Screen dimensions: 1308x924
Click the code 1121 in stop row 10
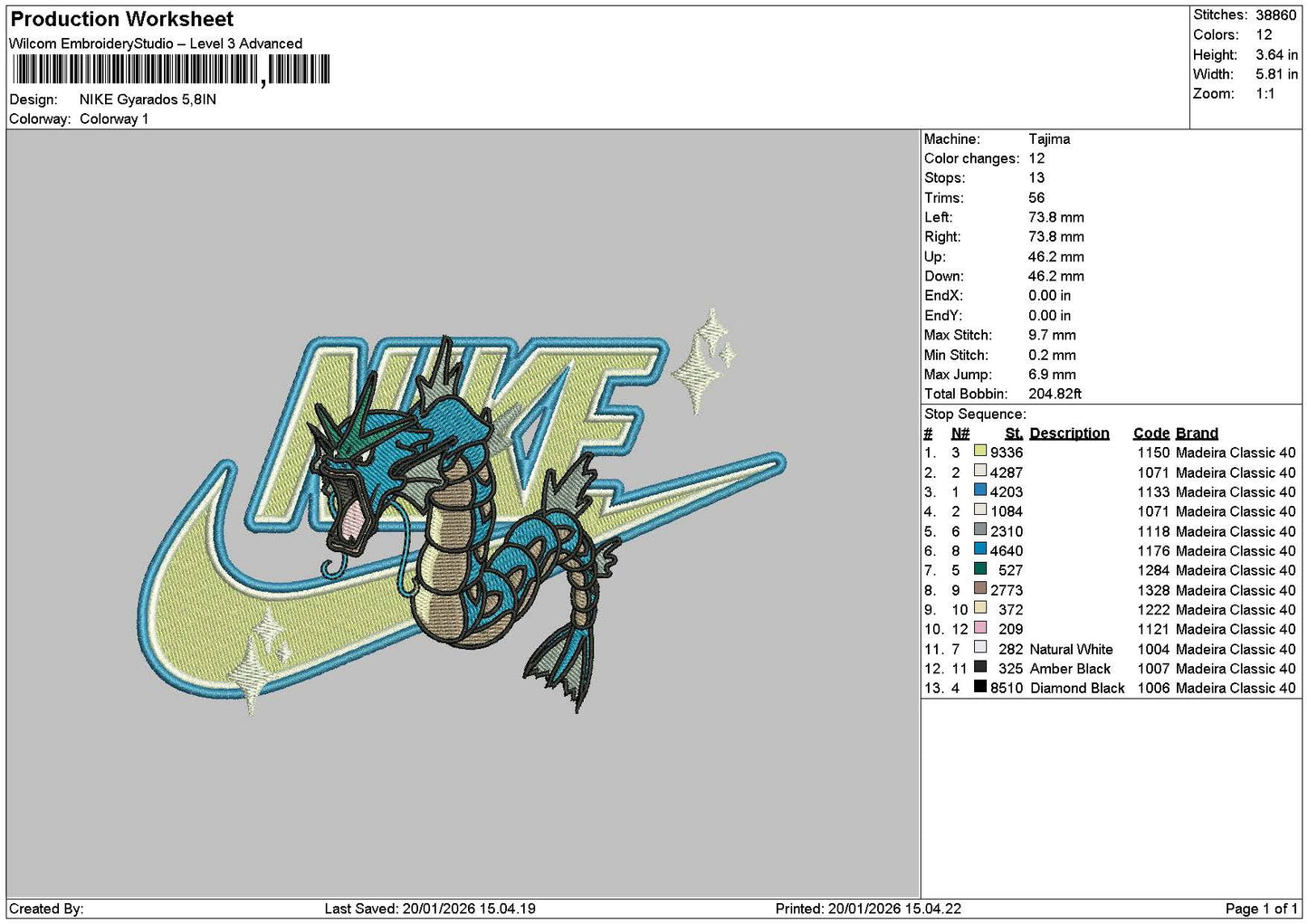[1153, 629]
